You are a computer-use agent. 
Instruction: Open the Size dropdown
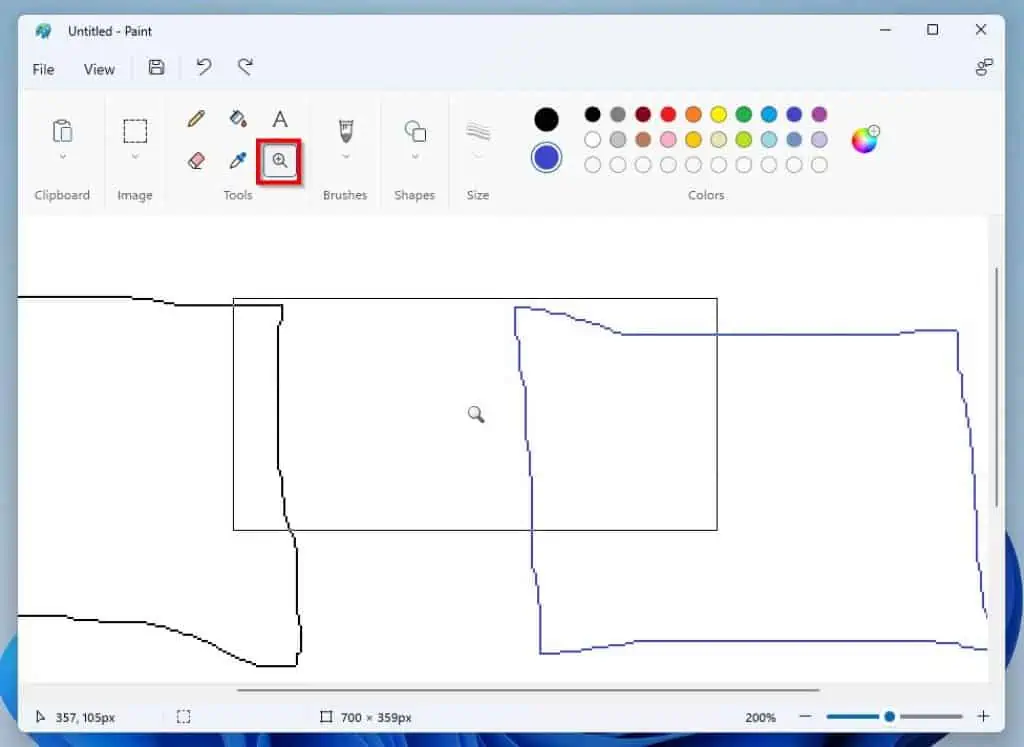(477, 140)
